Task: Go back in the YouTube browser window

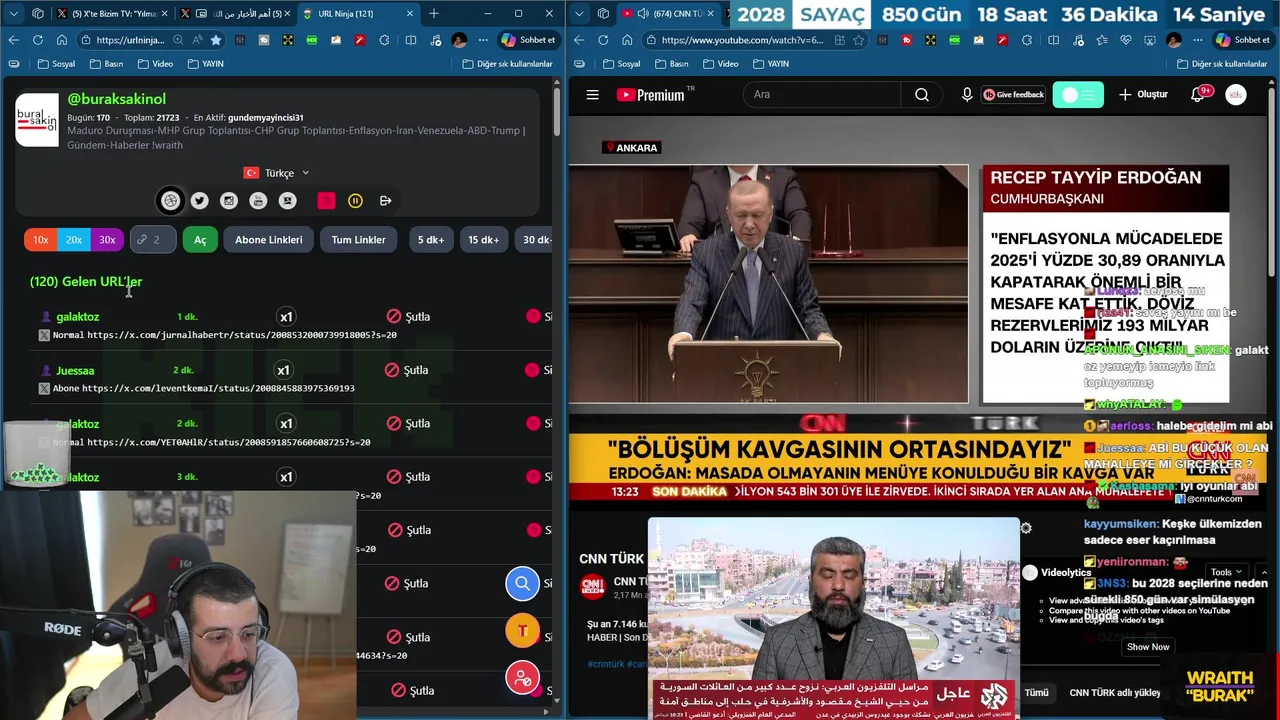Action: (578, 40)
